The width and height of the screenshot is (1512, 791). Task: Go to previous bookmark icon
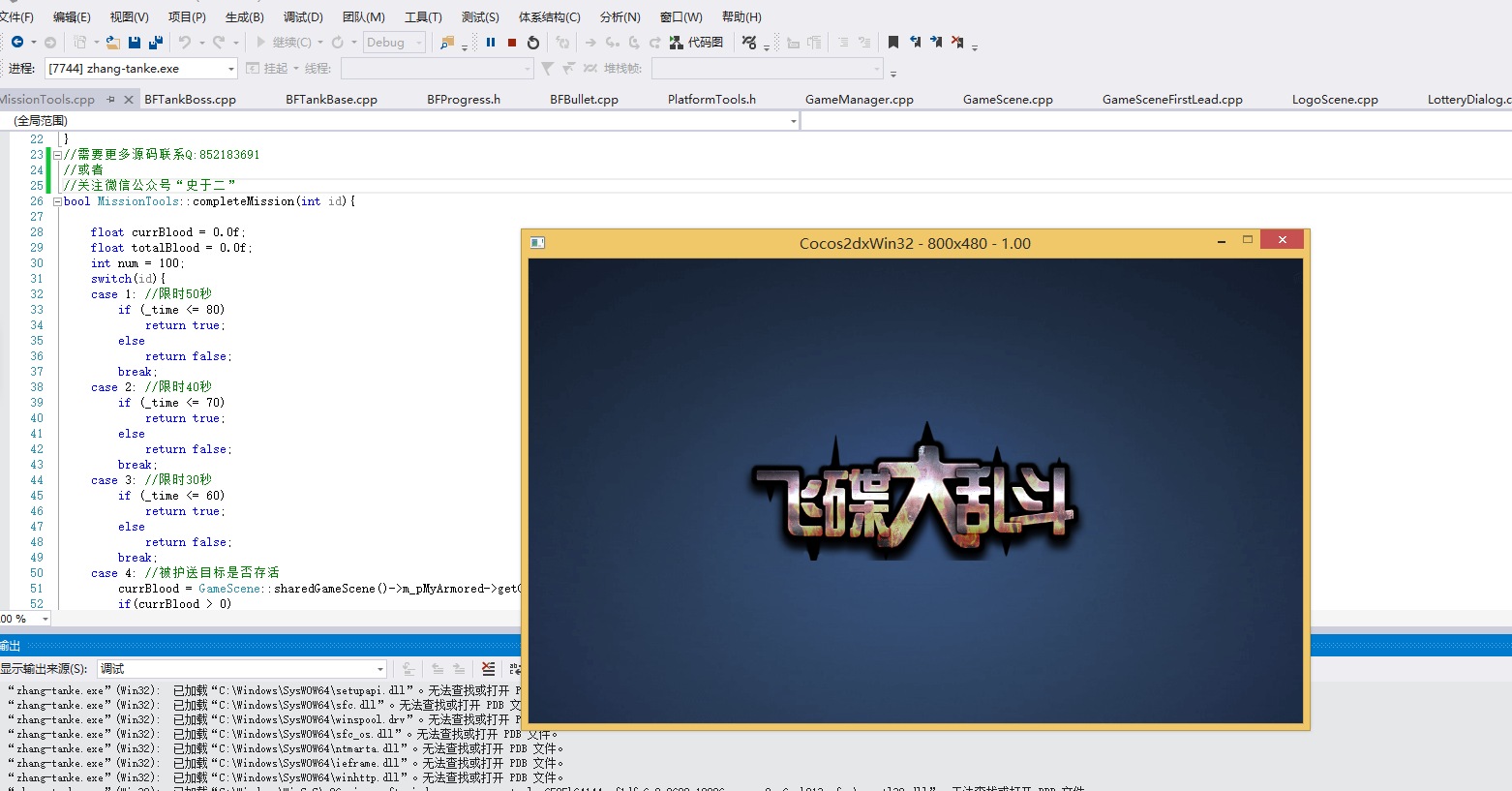click(915, 42)
